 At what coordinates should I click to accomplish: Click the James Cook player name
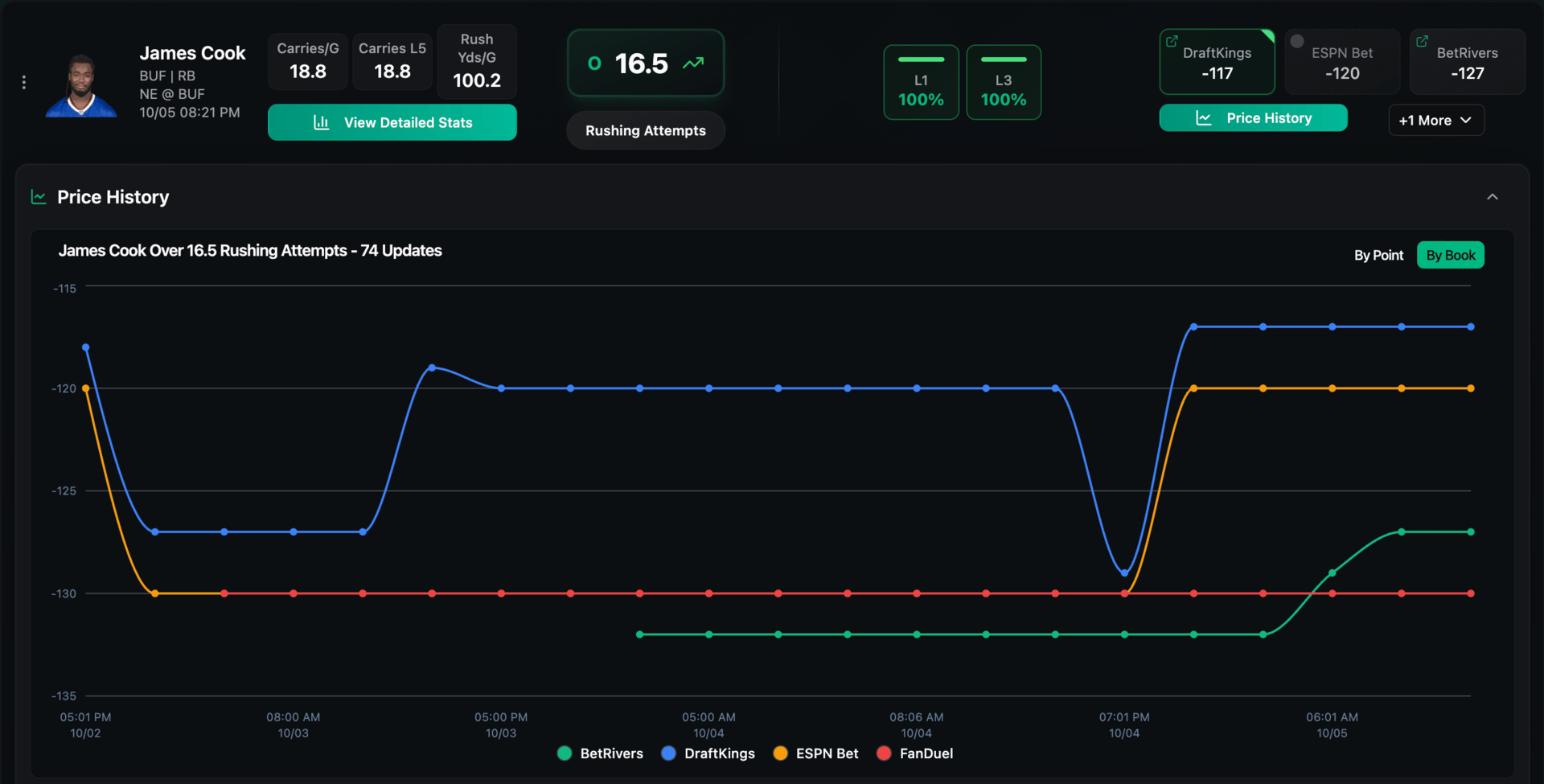click(192, 53)
